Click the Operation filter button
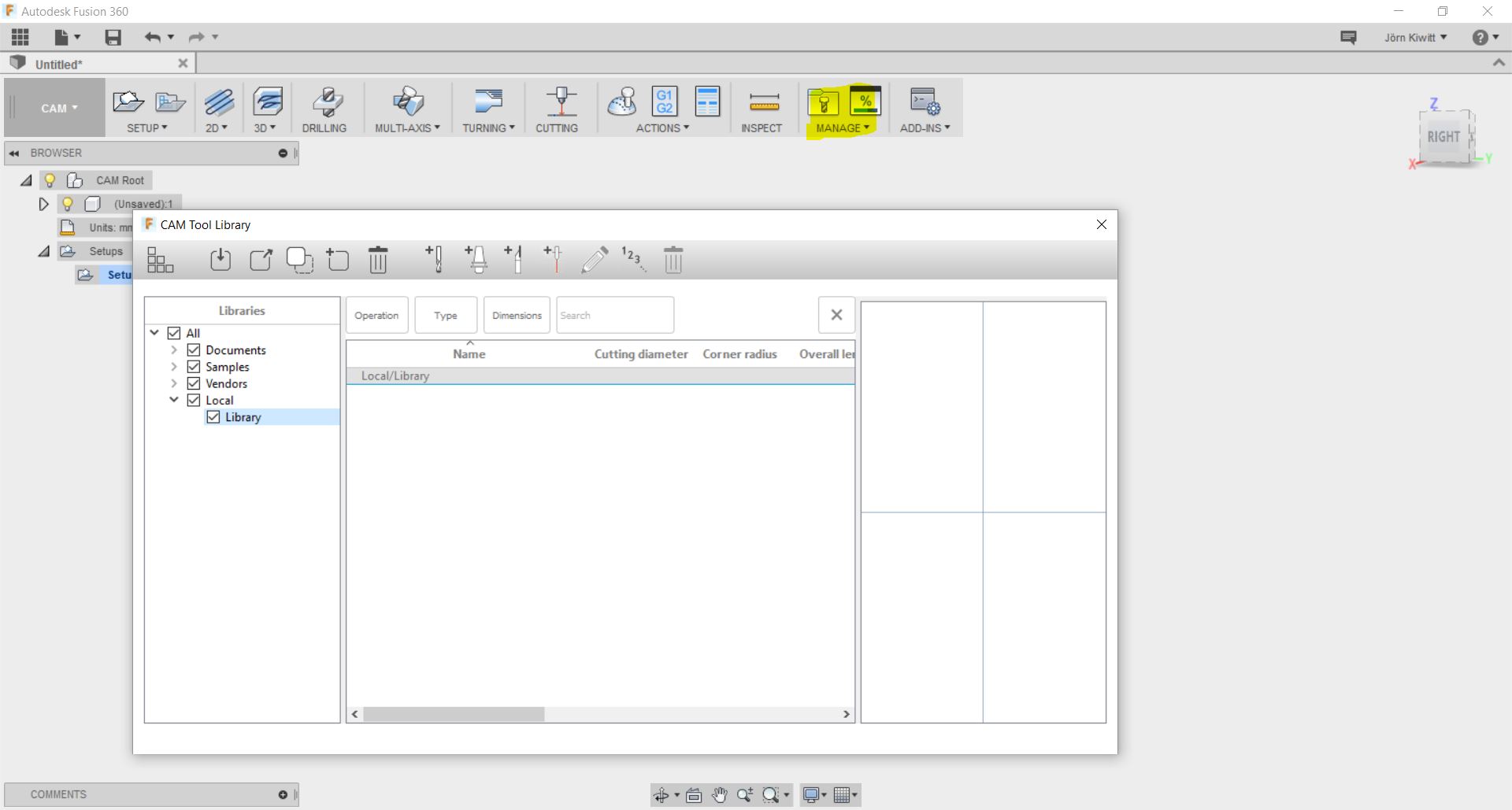Viewport: 1512px width, 810px height. 377,315
